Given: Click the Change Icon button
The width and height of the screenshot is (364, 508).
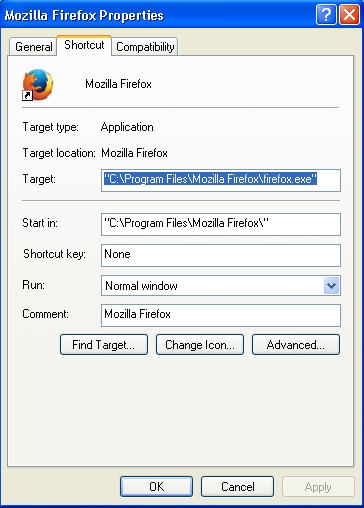Looking at the screenshot, I should point(200,345).
